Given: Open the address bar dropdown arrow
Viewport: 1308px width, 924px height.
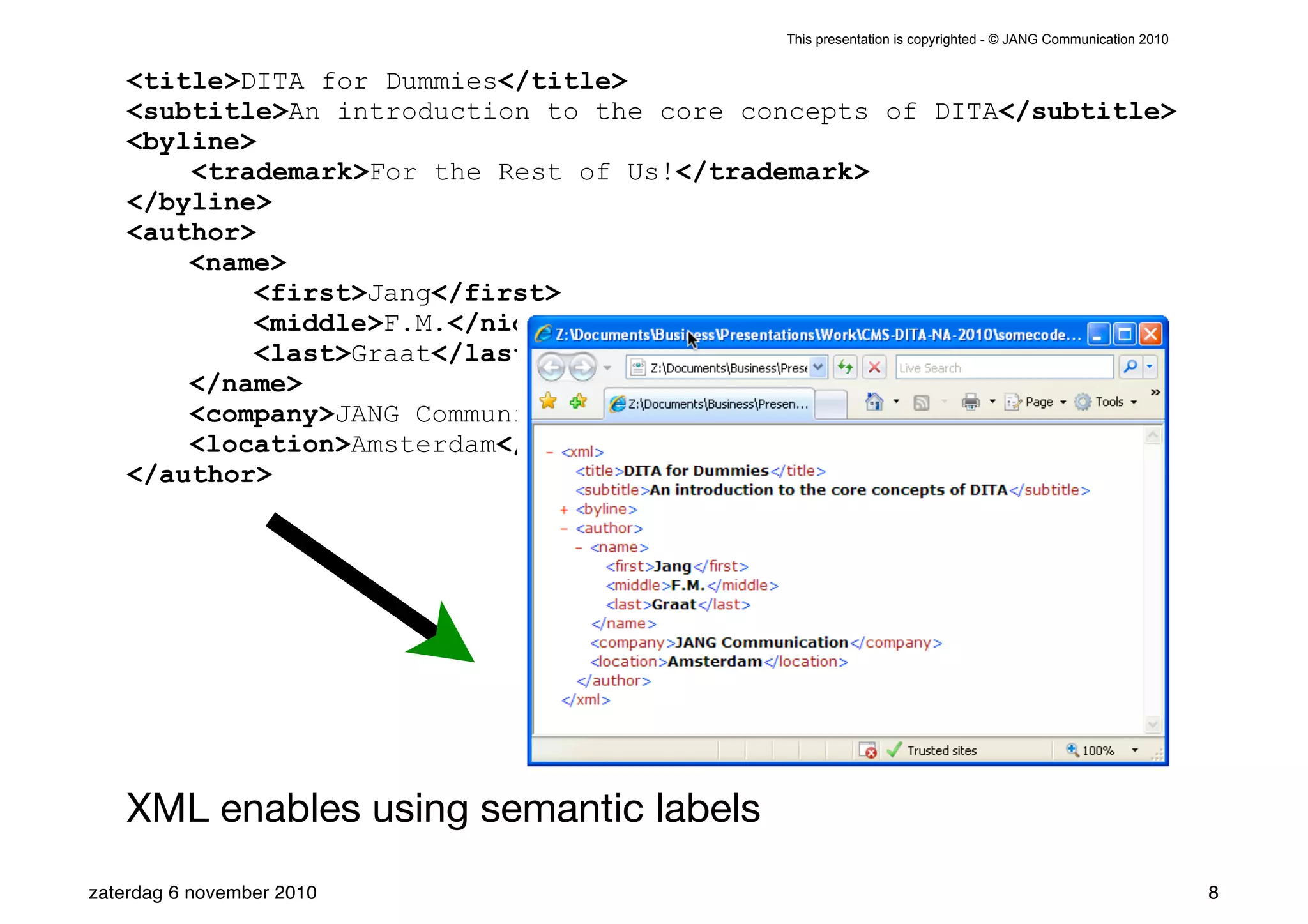Looking at the screenshot, I should [818, 367].
